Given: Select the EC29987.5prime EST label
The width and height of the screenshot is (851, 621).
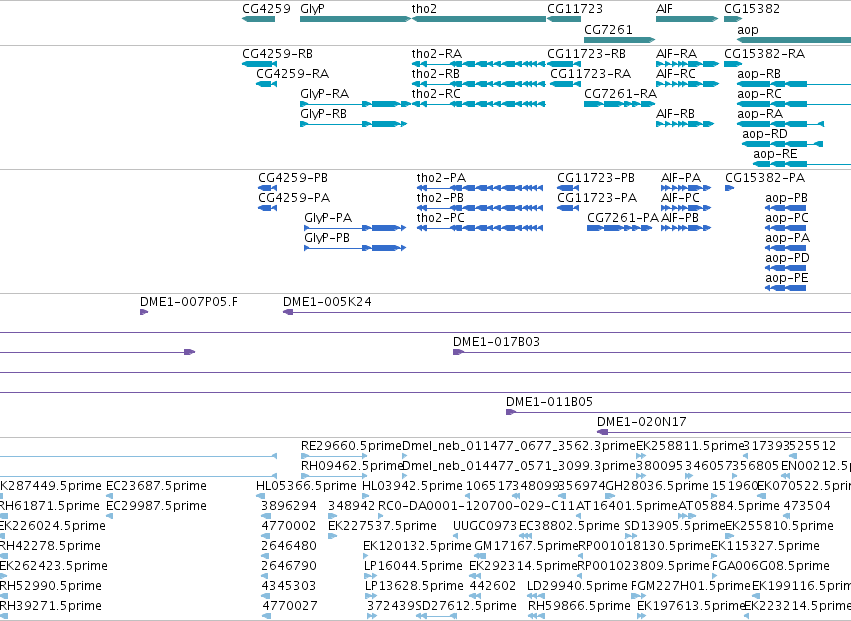Looking at the screenshot, I should pyautogui.click(x=156, y=506).
